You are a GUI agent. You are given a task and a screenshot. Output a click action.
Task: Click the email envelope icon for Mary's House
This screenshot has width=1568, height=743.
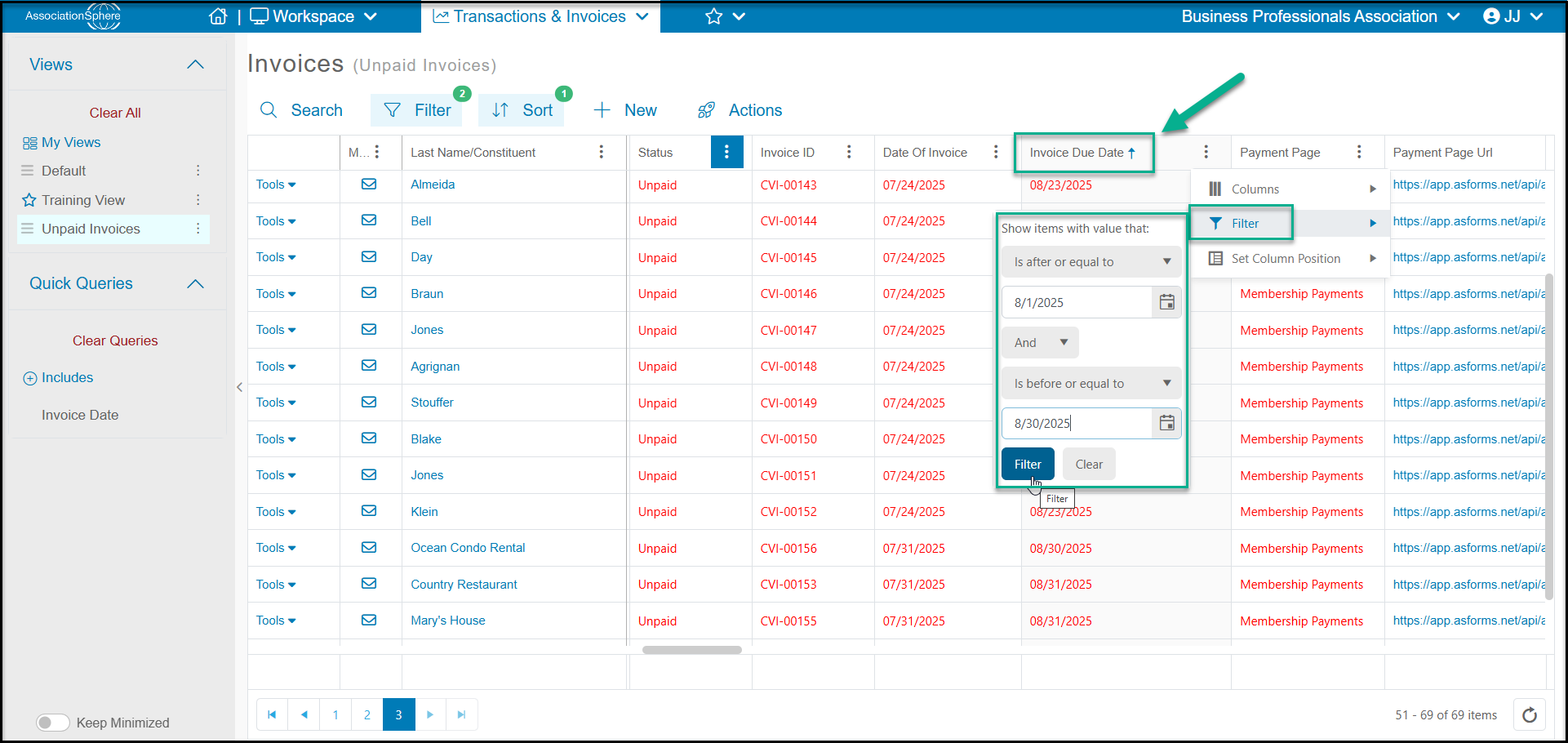tap(369, 621)
